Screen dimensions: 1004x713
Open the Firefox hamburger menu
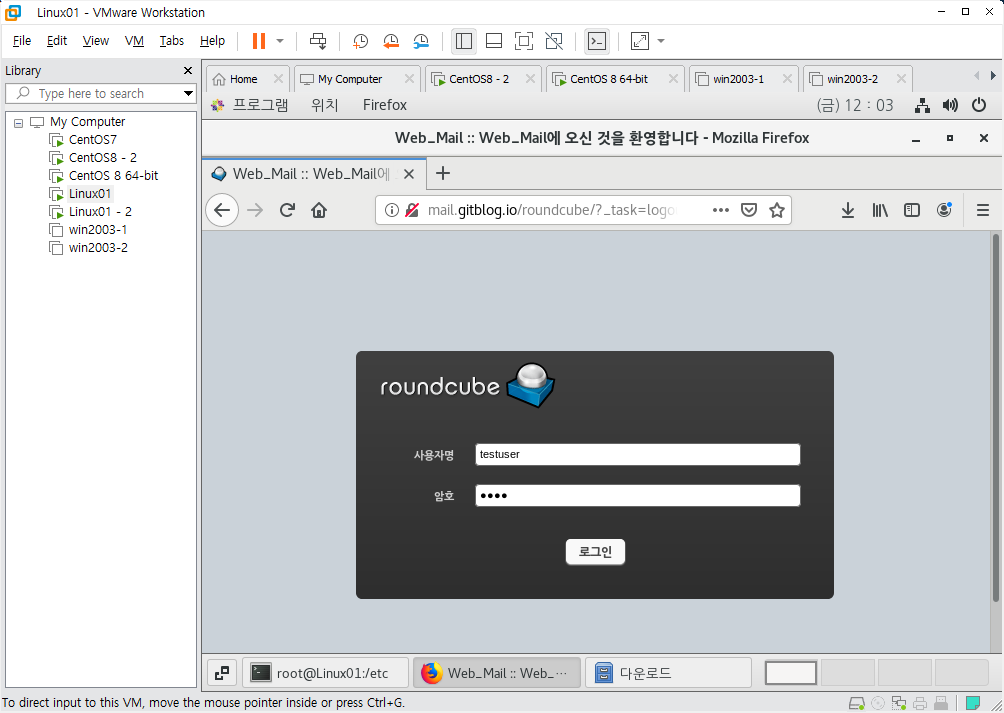[x=983, y=210]
